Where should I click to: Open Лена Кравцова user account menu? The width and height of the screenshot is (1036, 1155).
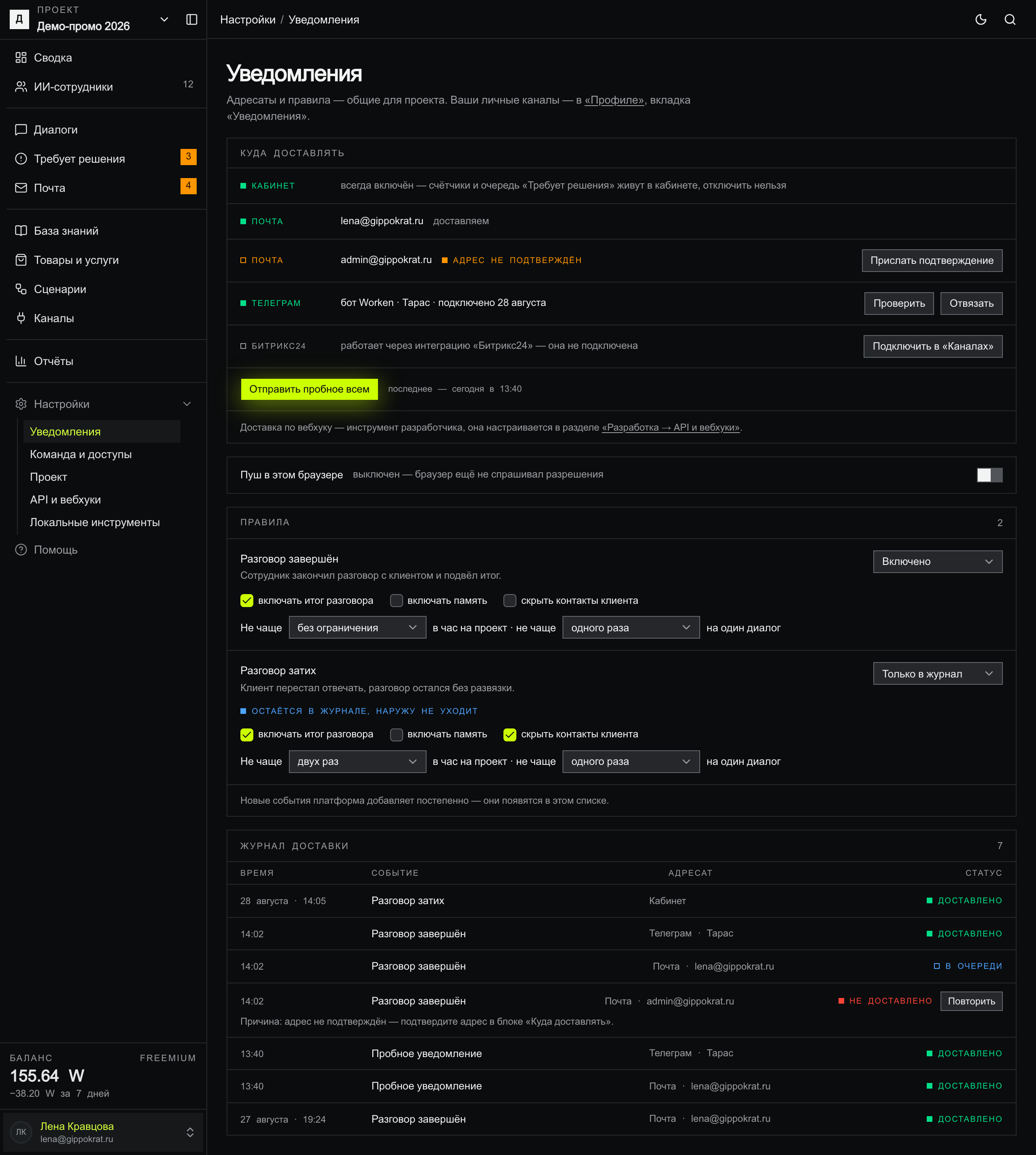pyautogui.click(x=102, y=1132)
